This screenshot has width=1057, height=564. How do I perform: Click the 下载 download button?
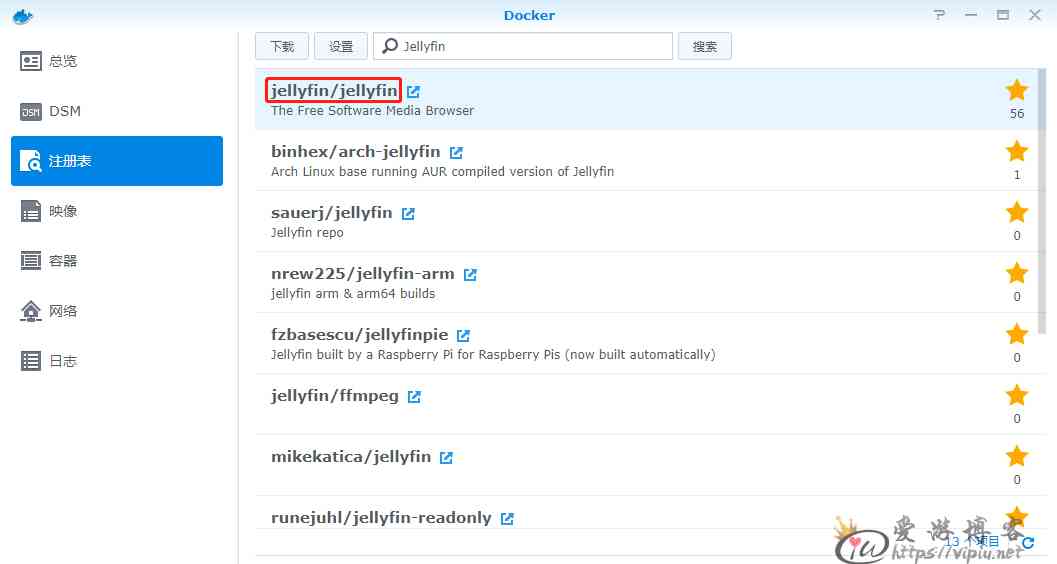click(x=282, y=46)
